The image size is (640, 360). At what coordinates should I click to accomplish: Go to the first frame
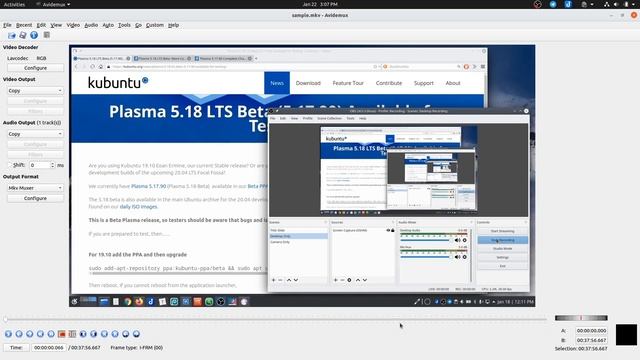point(104,334)
